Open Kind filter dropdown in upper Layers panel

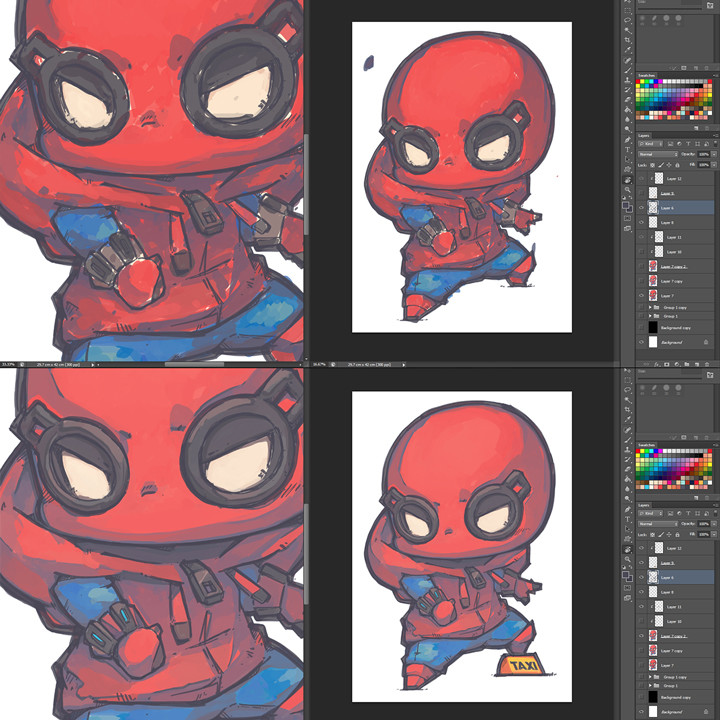pos(650,144)
